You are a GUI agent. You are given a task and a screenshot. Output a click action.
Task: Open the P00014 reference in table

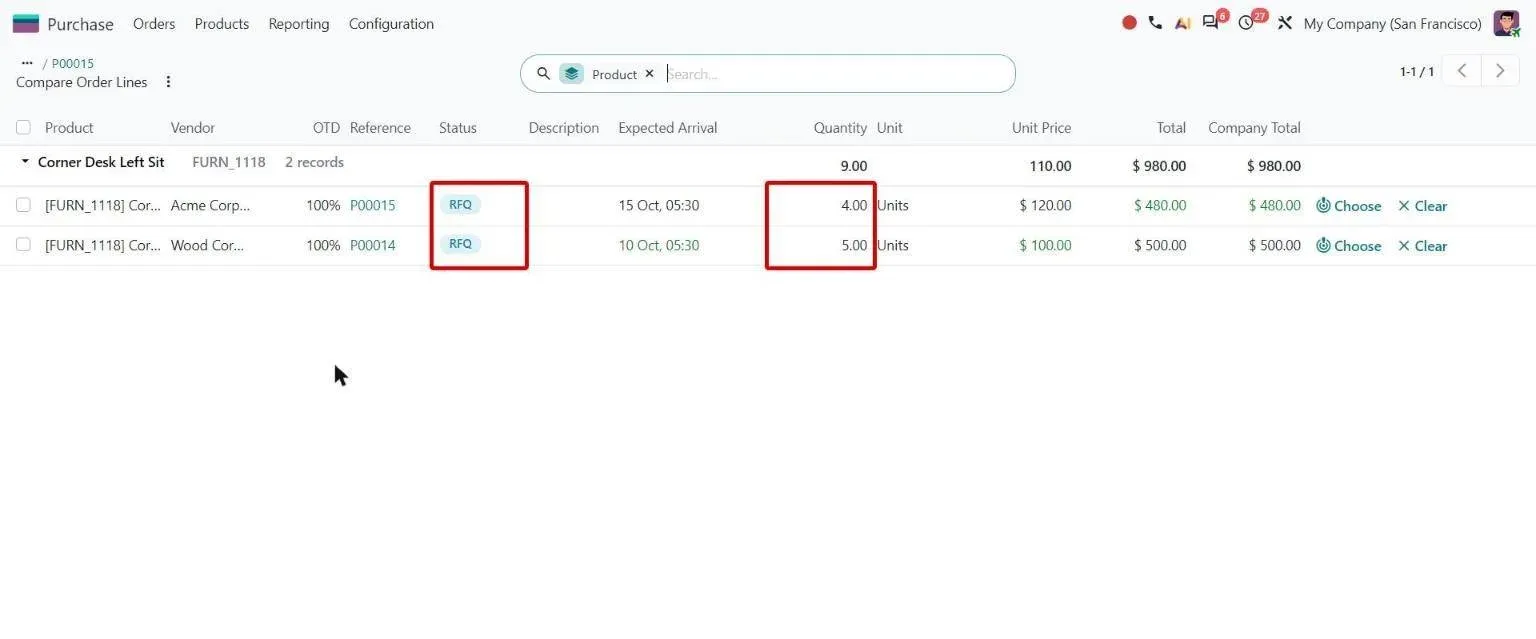point(373,245)
